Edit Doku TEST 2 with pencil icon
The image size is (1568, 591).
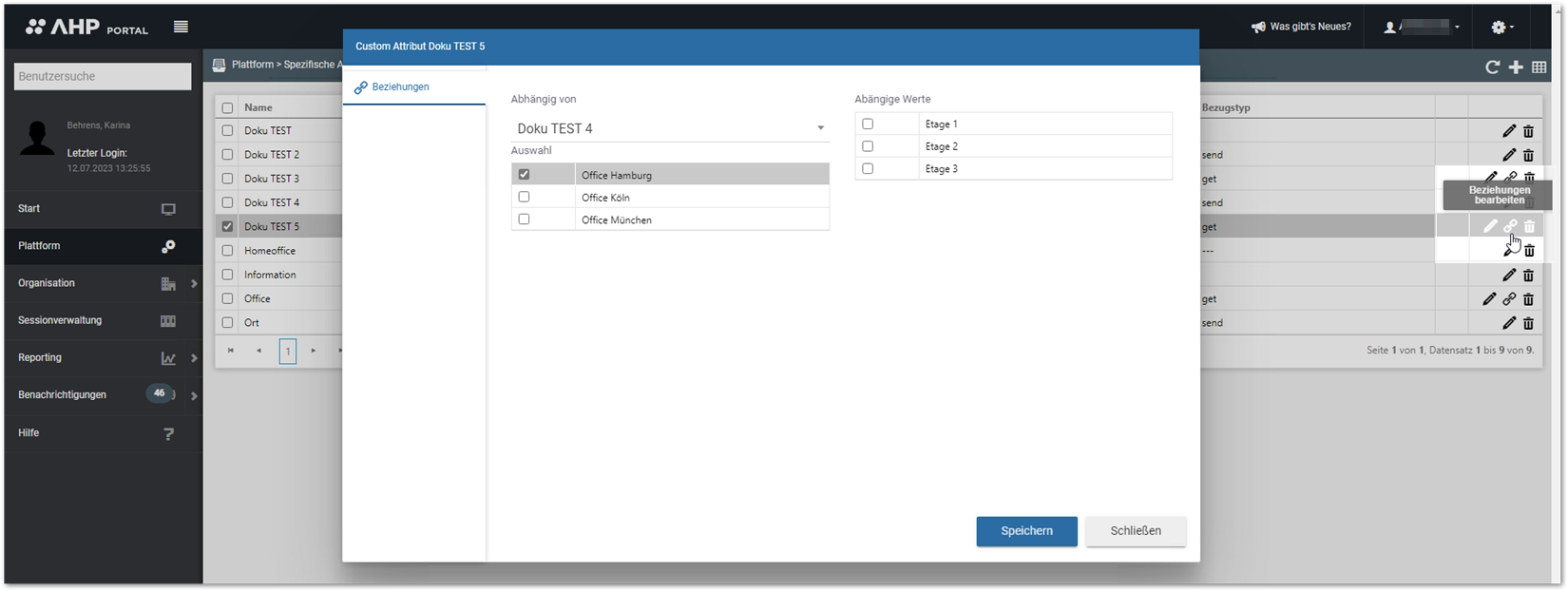click(x=1509, y=154)
